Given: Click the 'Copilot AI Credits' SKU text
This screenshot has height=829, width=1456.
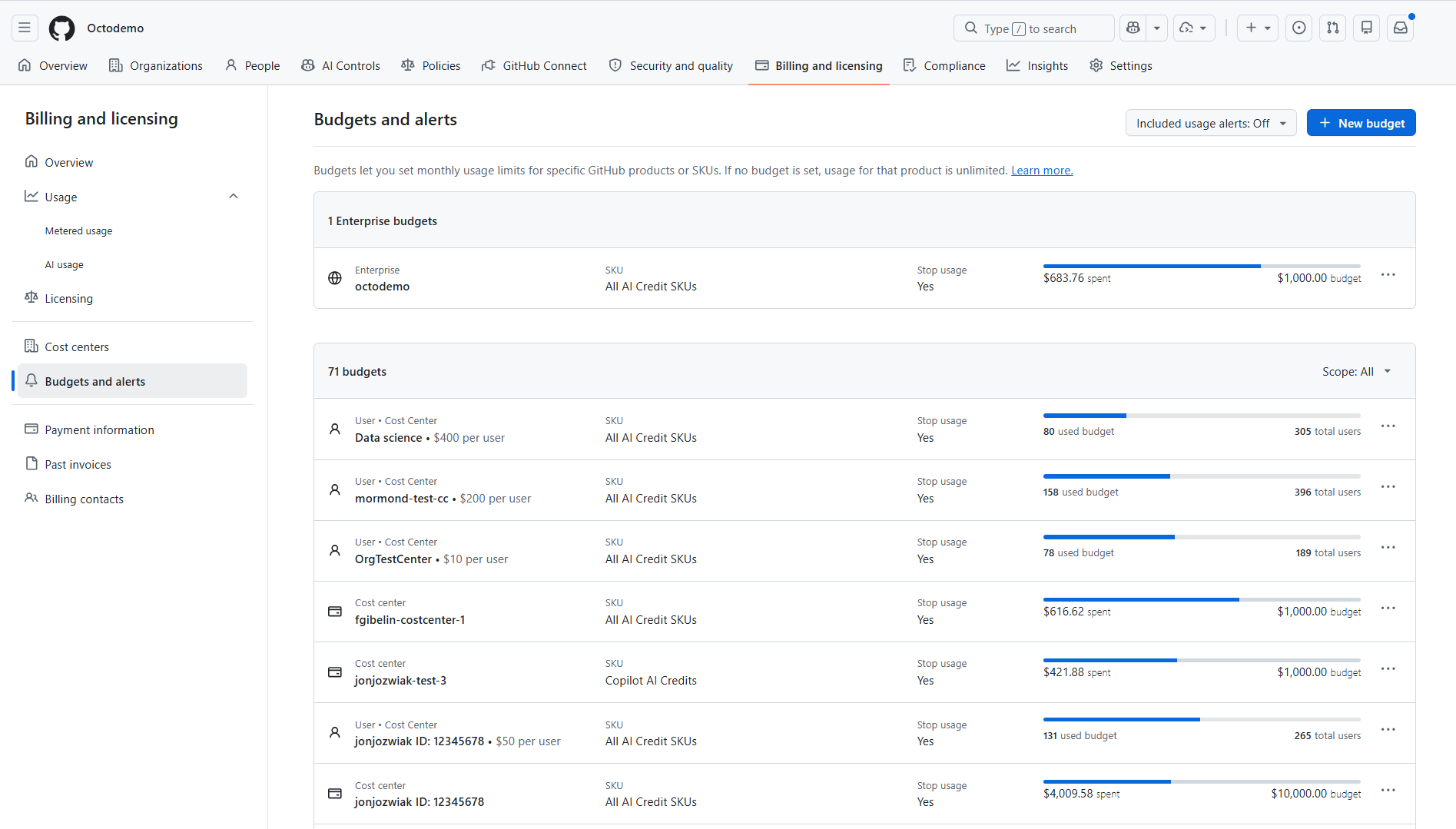Looking at the screenshot, I should point(651,681).
